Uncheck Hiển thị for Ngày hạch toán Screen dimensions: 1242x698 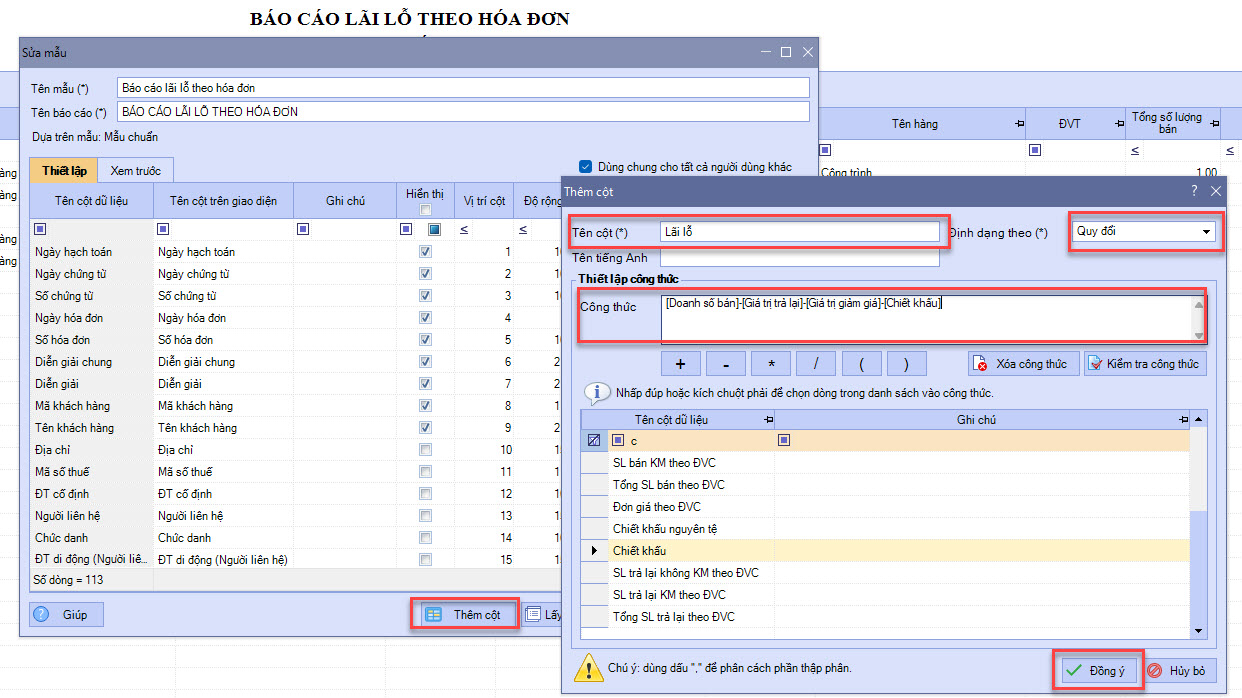(x=426, y=252)
